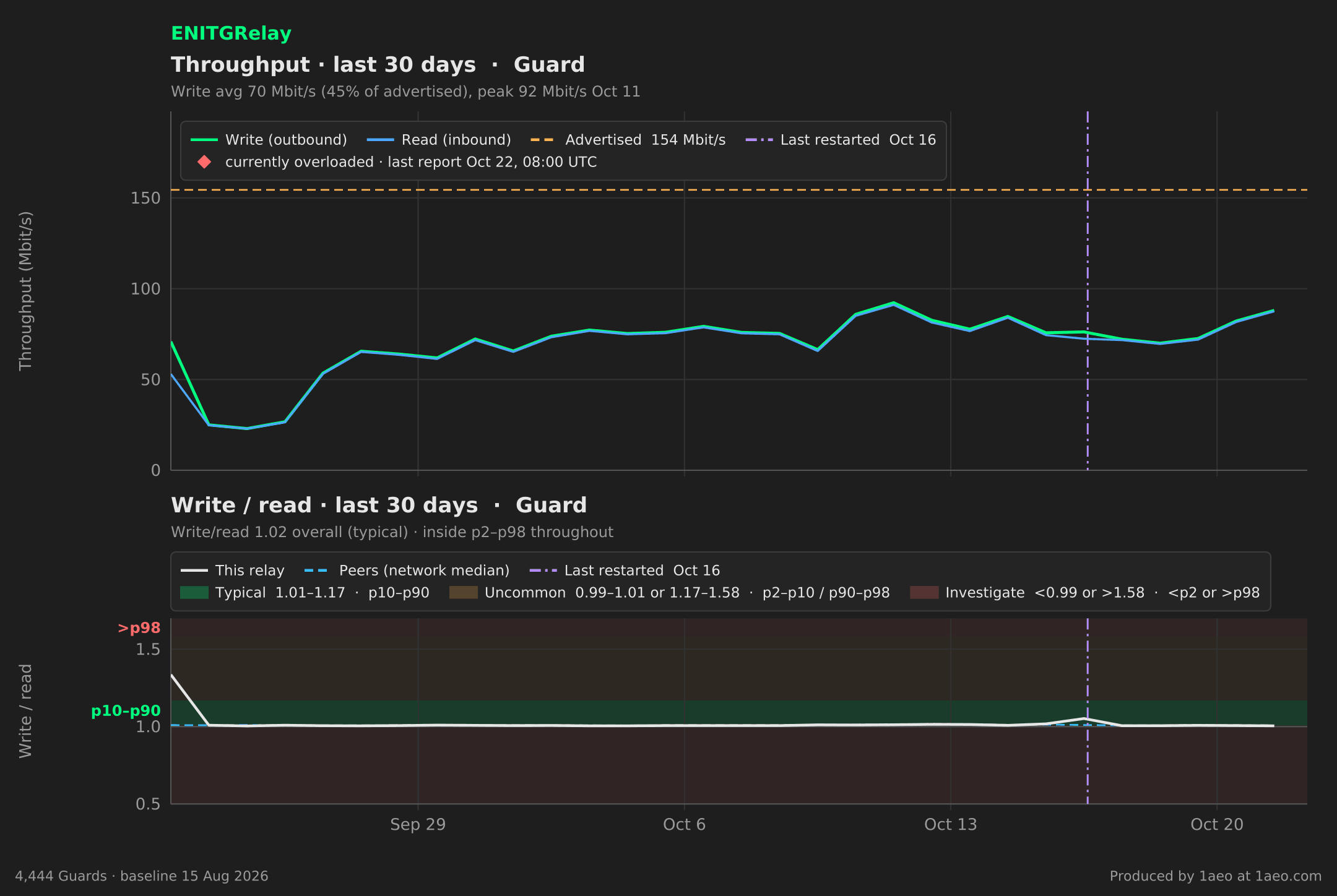Click the Write (outbound) legend entry
This screenshot has width=1337, height=896.
point(269,140)
